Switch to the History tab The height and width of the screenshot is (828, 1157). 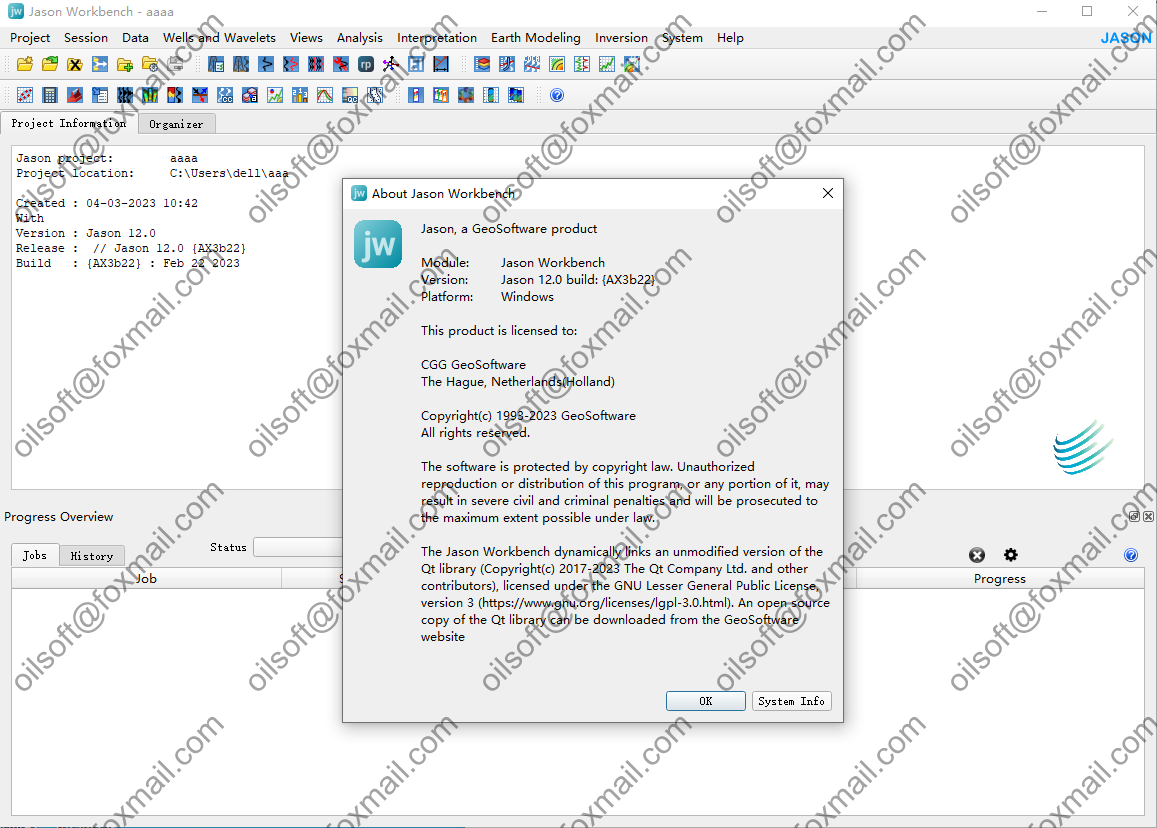(x=91, y=556)
